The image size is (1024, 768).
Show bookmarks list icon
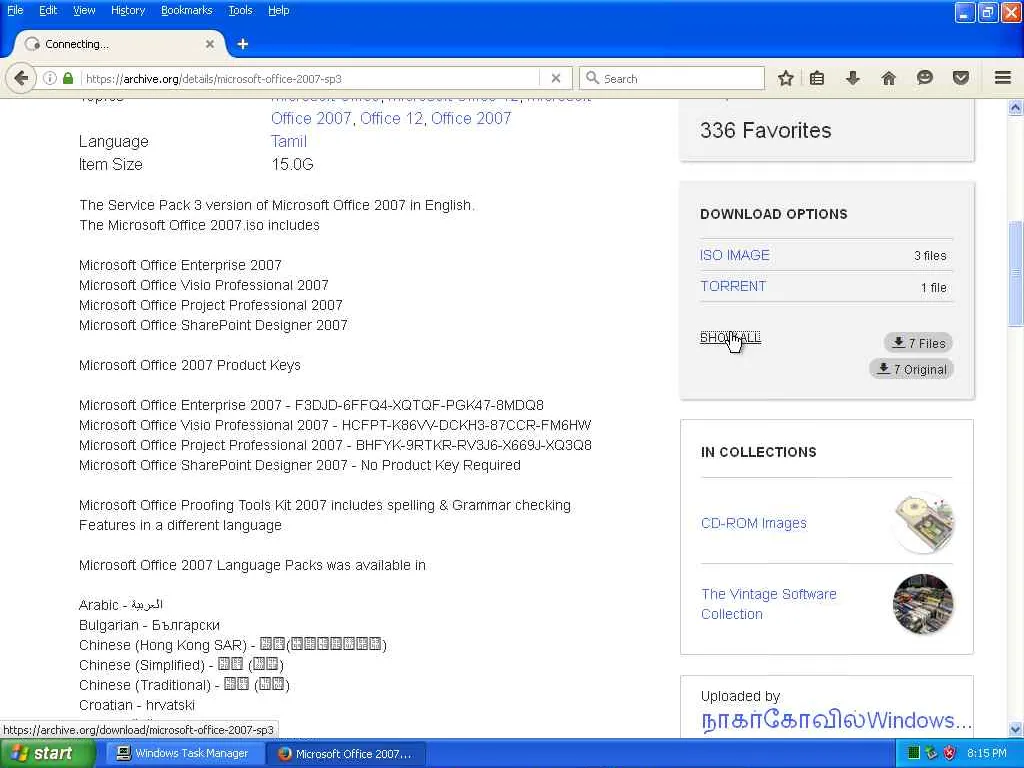(x=817, y=78)
